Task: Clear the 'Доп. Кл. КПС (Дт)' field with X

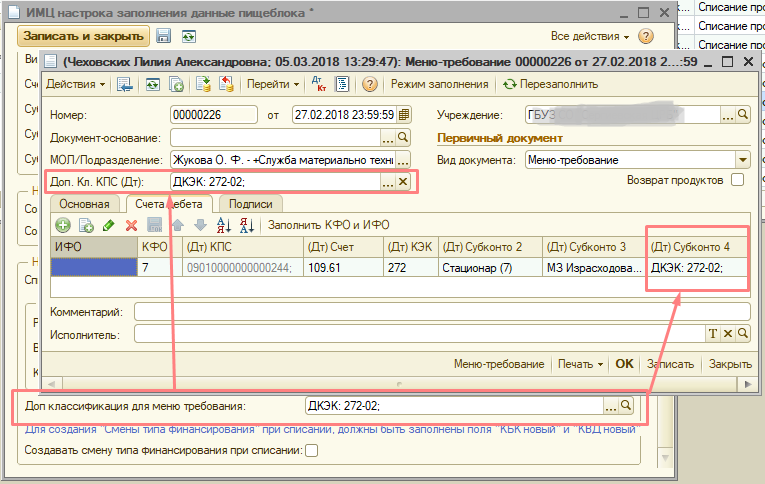Action: (403, 182)
